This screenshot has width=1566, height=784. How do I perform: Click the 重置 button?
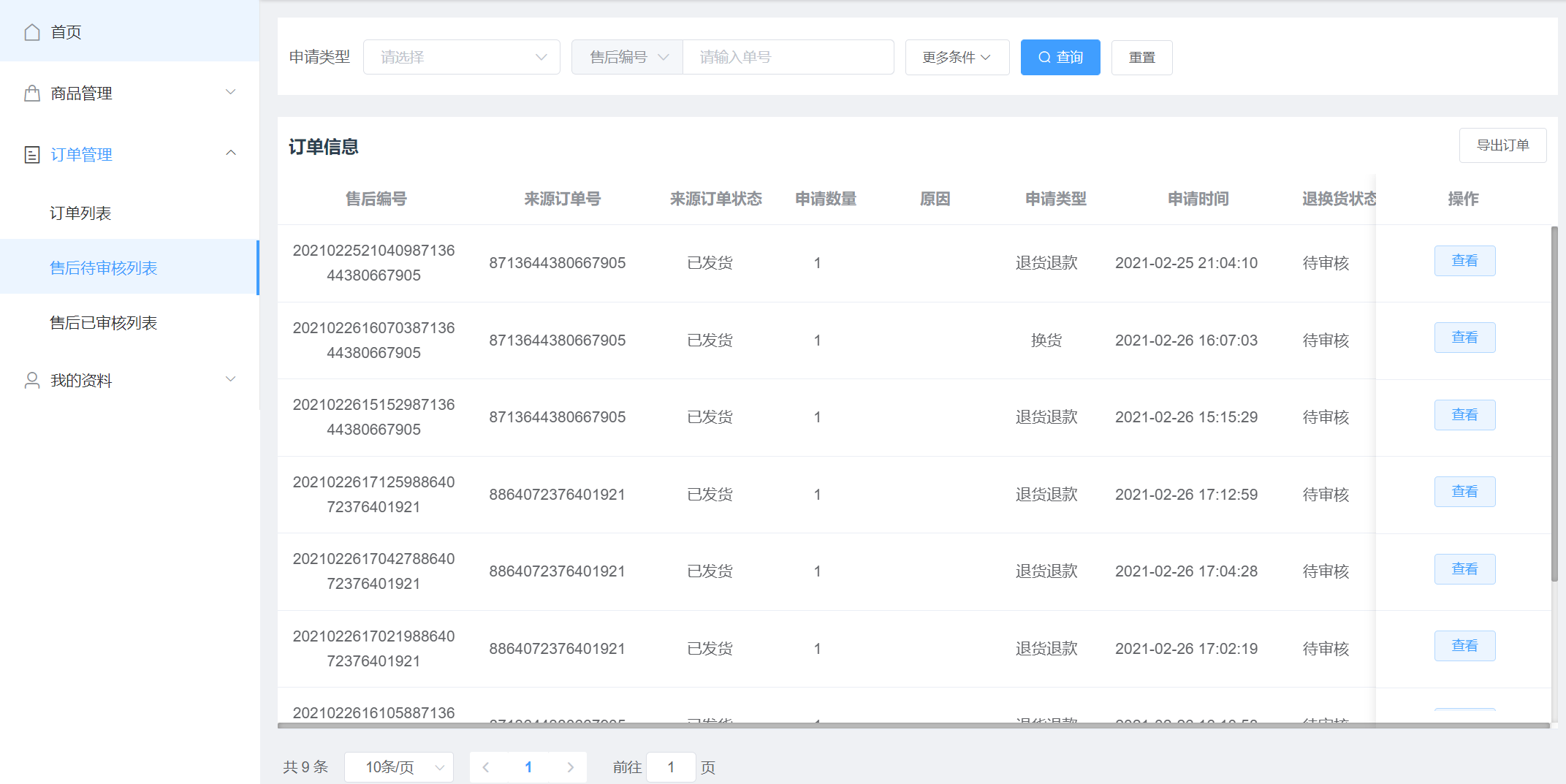tap(1142, 57)
